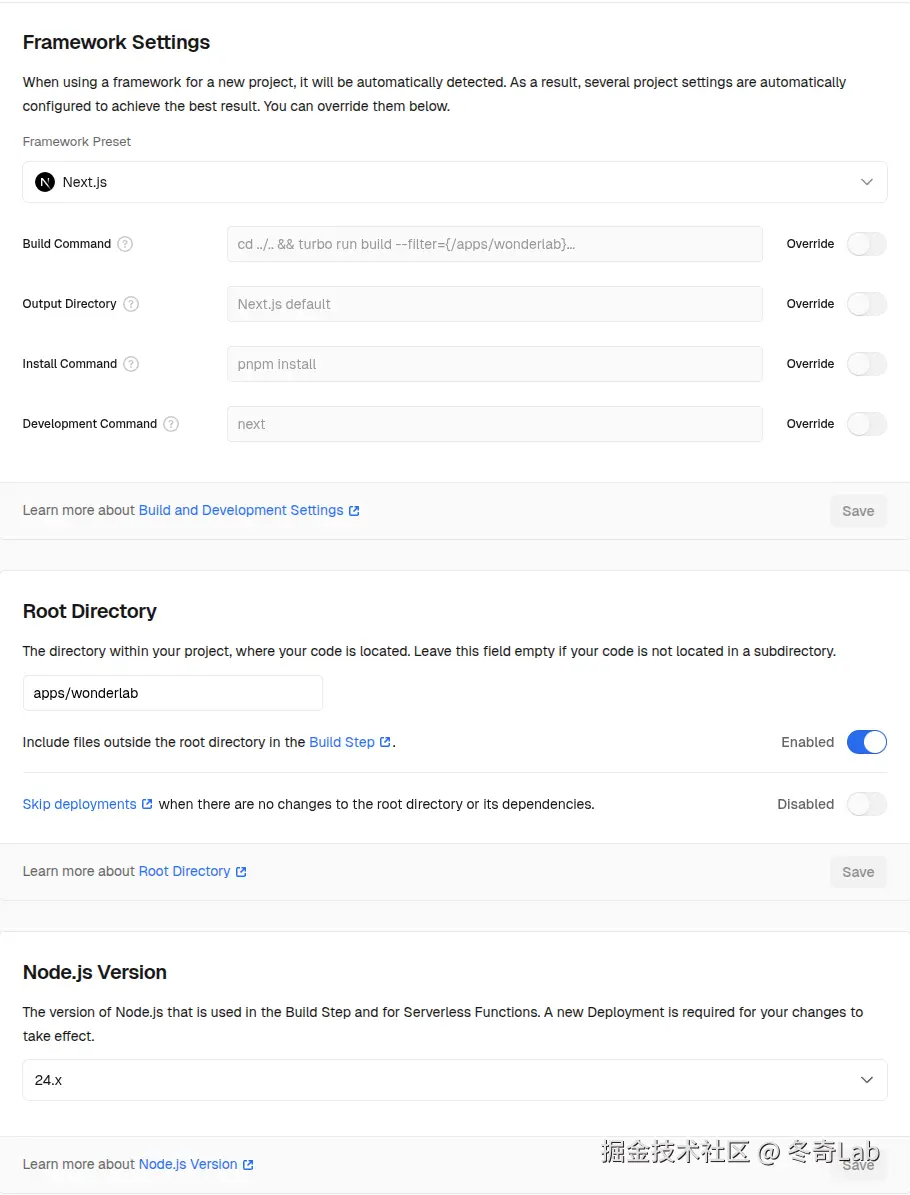Open the Framework Preset dropdown
This screenshot has width=910, height=1195.
point(455,181)
